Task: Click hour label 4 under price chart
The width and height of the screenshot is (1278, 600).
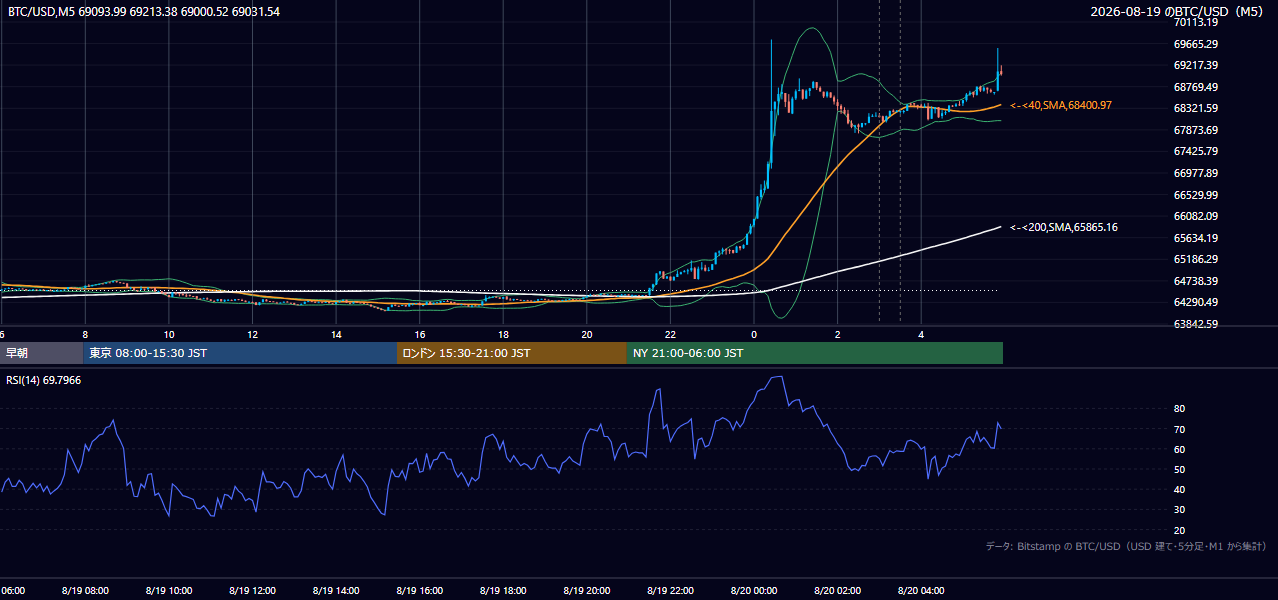Action: tap(921, 334)
